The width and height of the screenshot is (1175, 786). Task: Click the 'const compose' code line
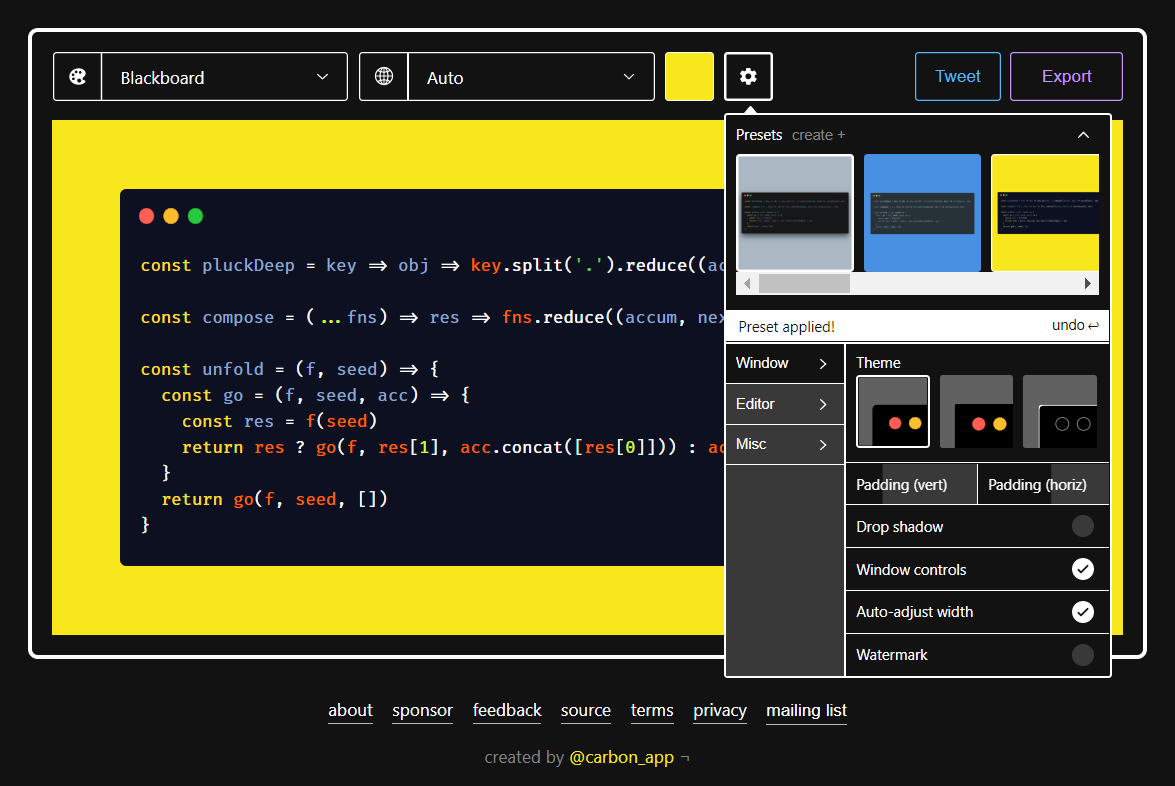(432, 317)
